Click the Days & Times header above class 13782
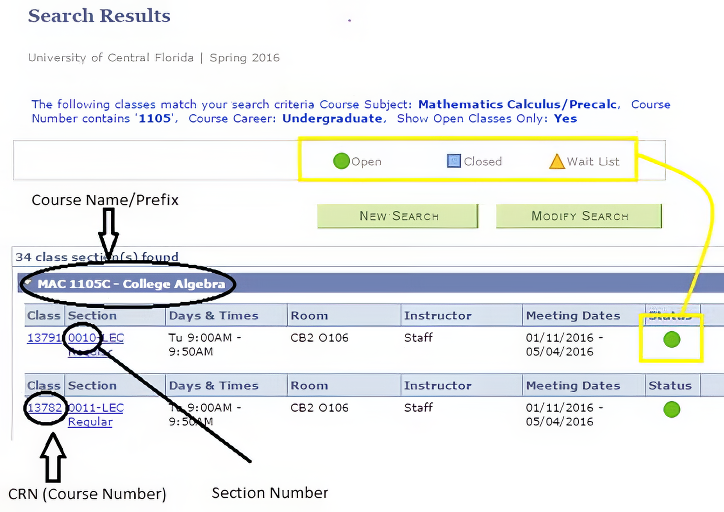Viewport: 724px width, 512px height. click(213, 385)
